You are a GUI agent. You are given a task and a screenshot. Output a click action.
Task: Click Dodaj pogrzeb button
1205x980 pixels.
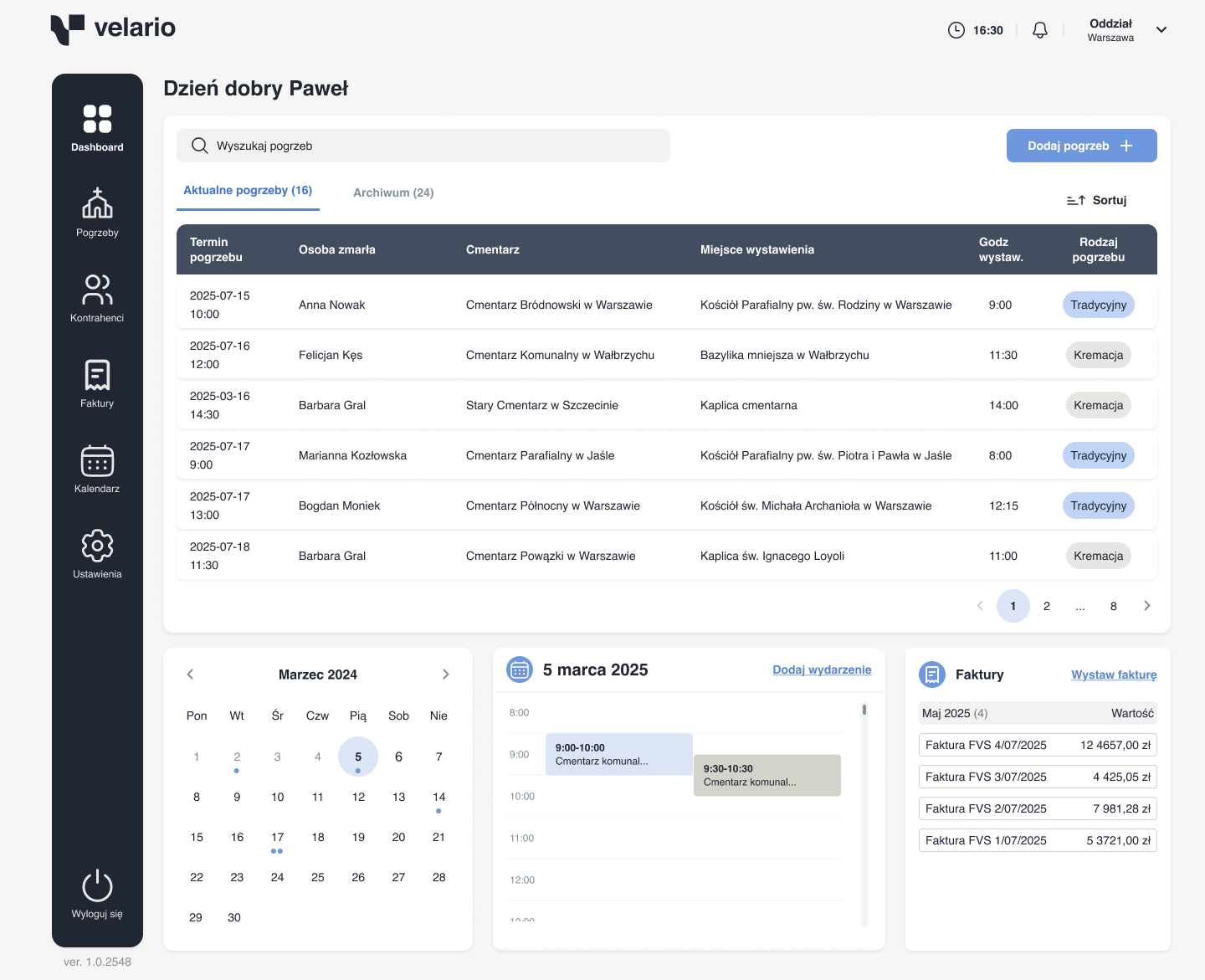point(1082,146)
